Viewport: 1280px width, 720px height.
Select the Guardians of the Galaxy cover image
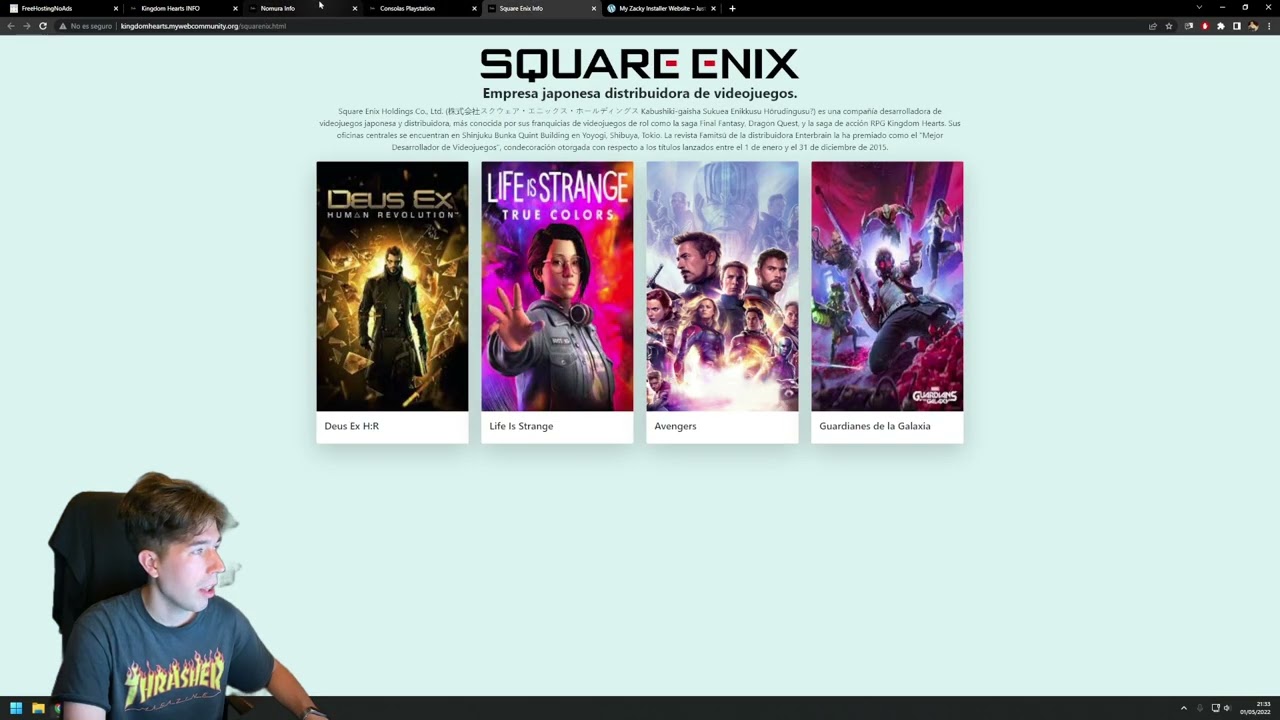click(x=887, y=286)
